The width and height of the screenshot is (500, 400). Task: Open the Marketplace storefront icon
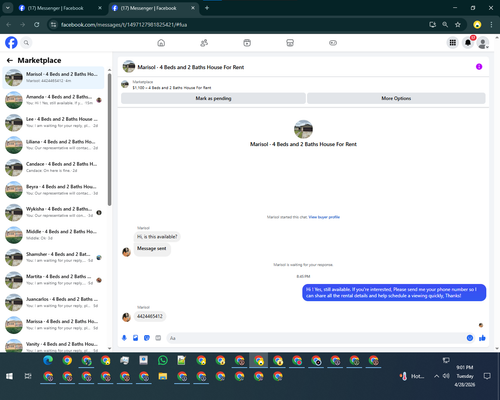click(290, 43)
